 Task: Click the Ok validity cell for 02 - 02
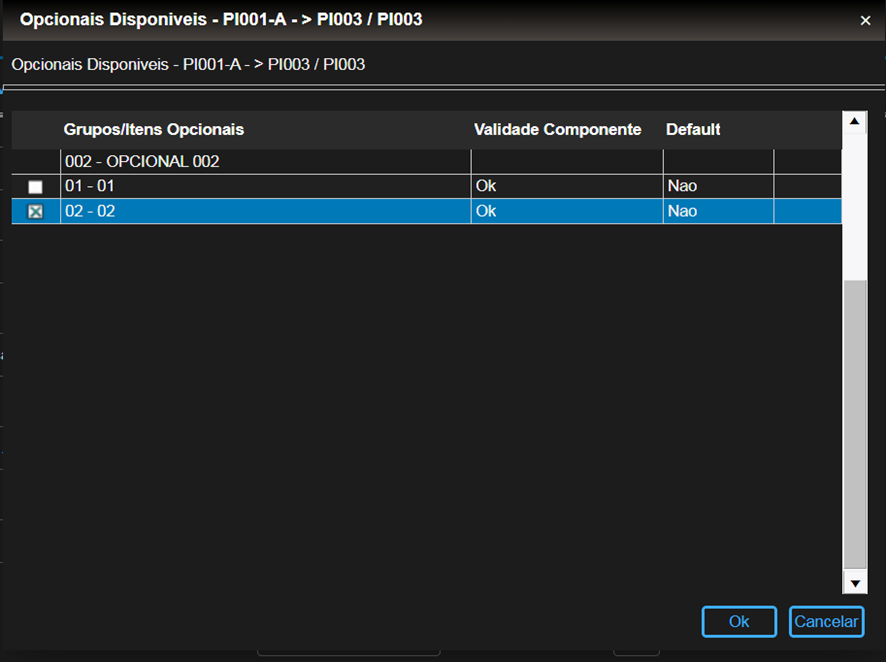(486, 211)
